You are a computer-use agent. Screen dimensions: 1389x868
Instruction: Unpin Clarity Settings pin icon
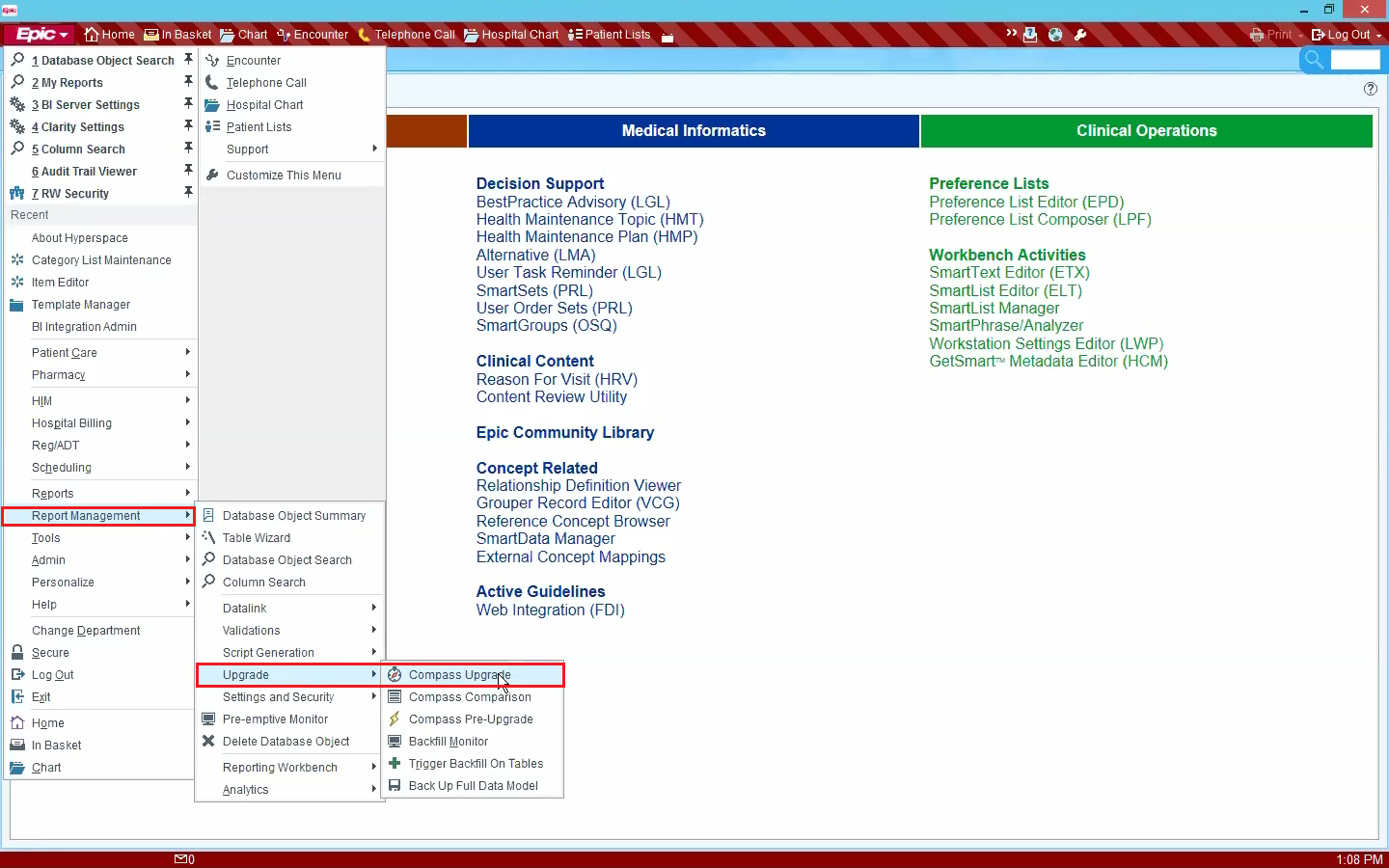[188, 125]
